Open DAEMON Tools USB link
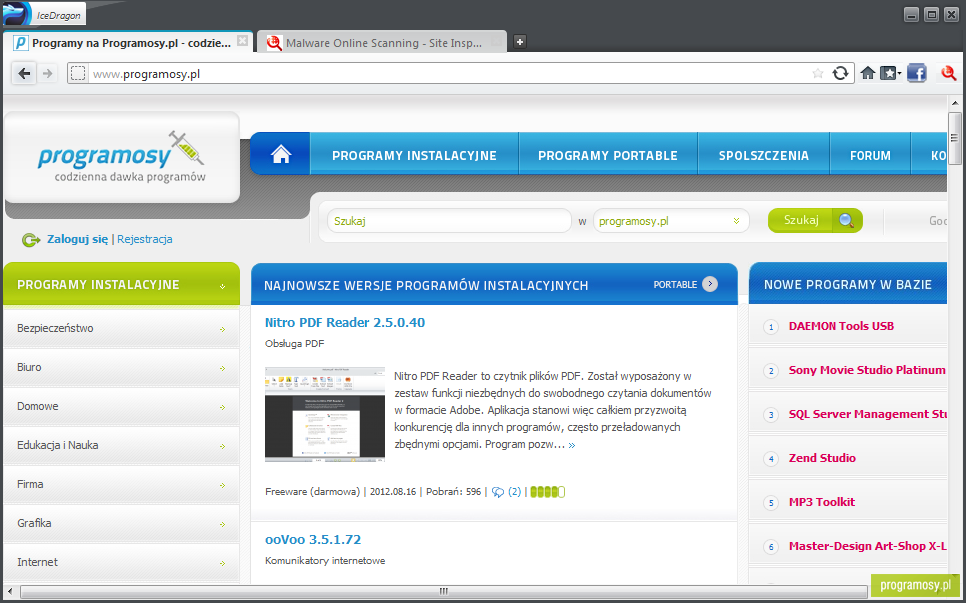The width and height of the screenshot is (966, 603). (841, 326)
